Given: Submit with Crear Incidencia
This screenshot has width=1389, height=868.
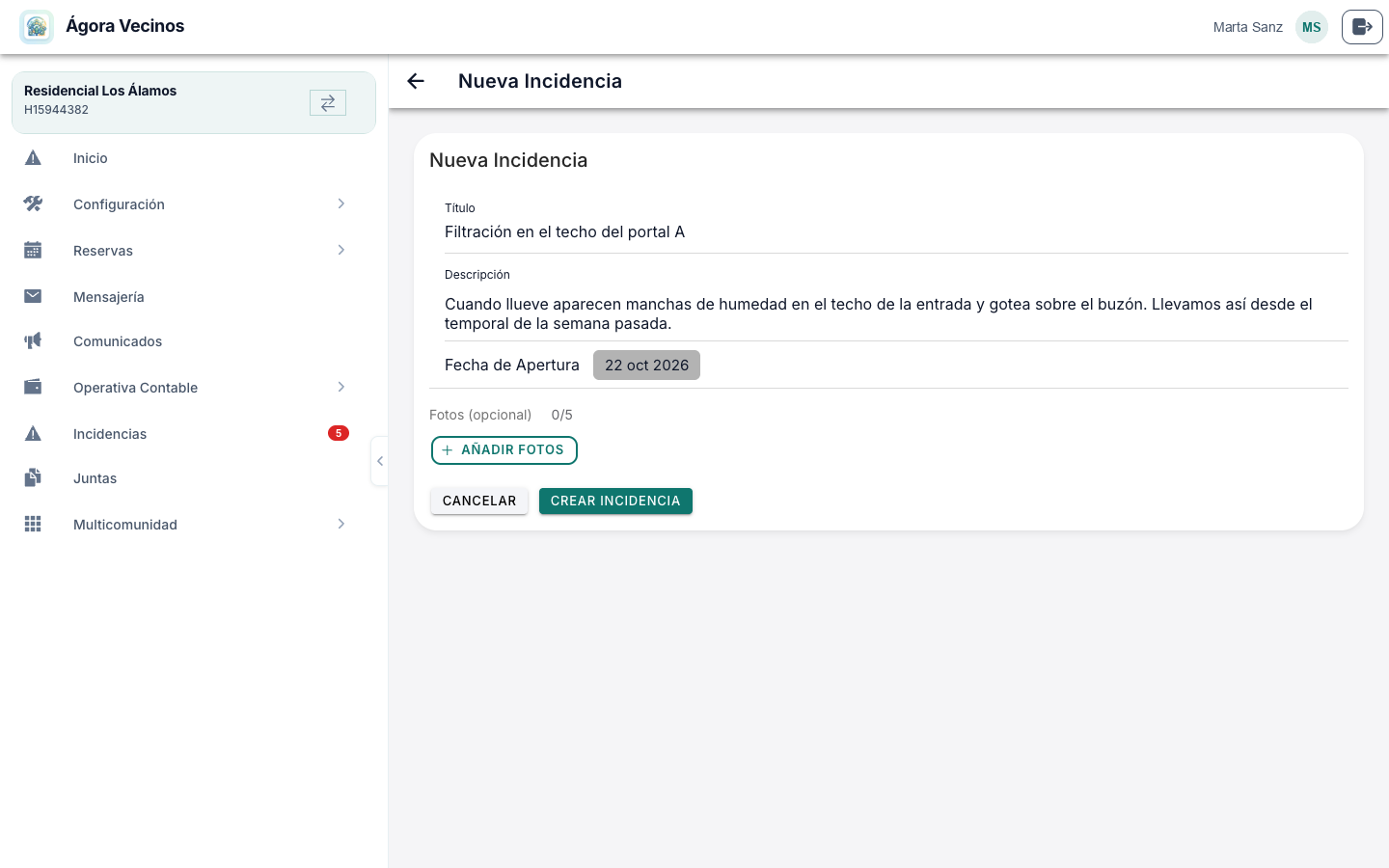Looking at the screenshot, I should 615,502.
